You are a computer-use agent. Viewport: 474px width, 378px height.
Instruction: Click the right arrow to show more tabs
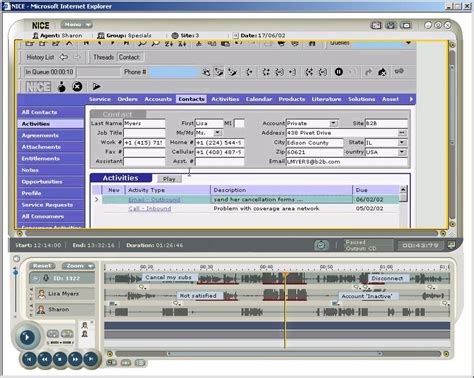tap(411, 99)
